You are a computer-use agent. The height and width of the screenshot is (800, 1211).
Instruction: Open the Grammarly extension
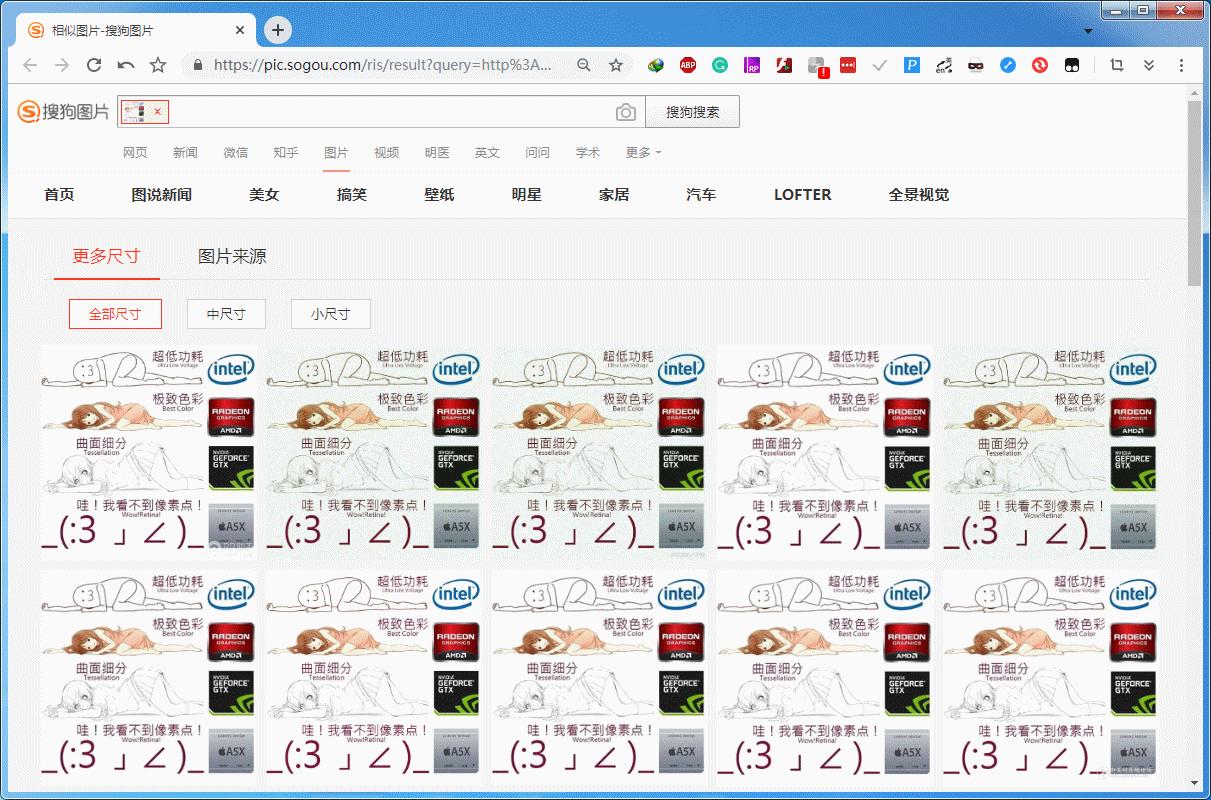(720, 64)
